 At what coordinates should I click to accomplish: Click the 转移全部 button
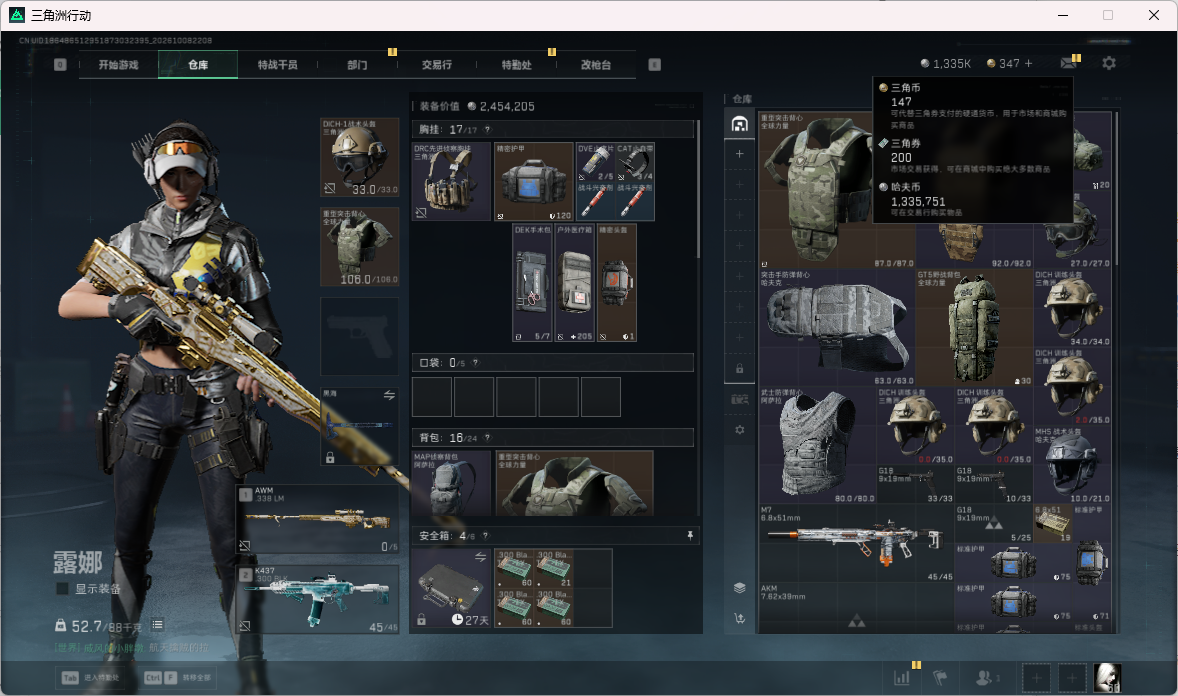pos(179,677)
